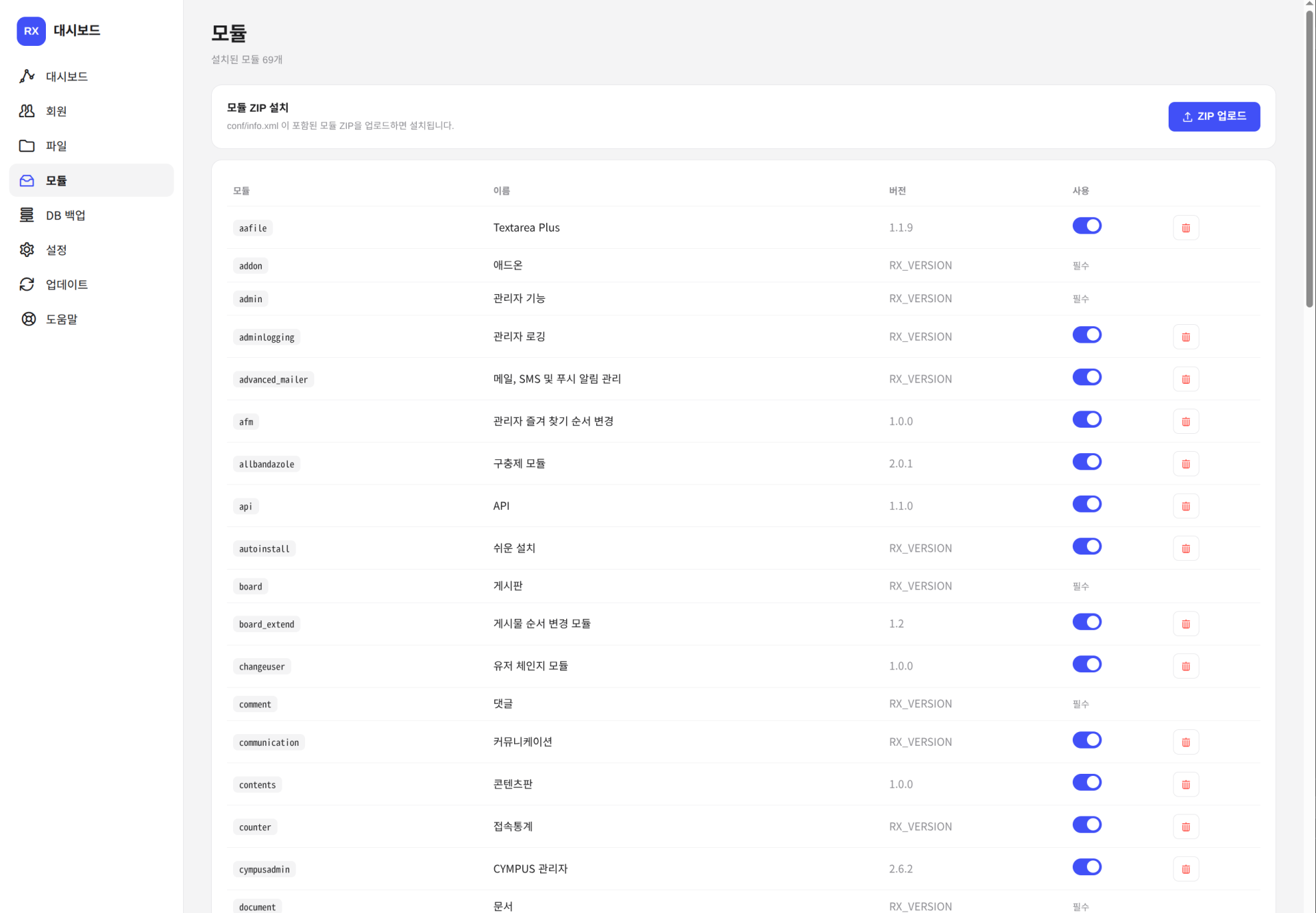This screenshot has height=913, width=1316.
Task: Select the 모듈 menu item
Action: click(x=91, y=180)
